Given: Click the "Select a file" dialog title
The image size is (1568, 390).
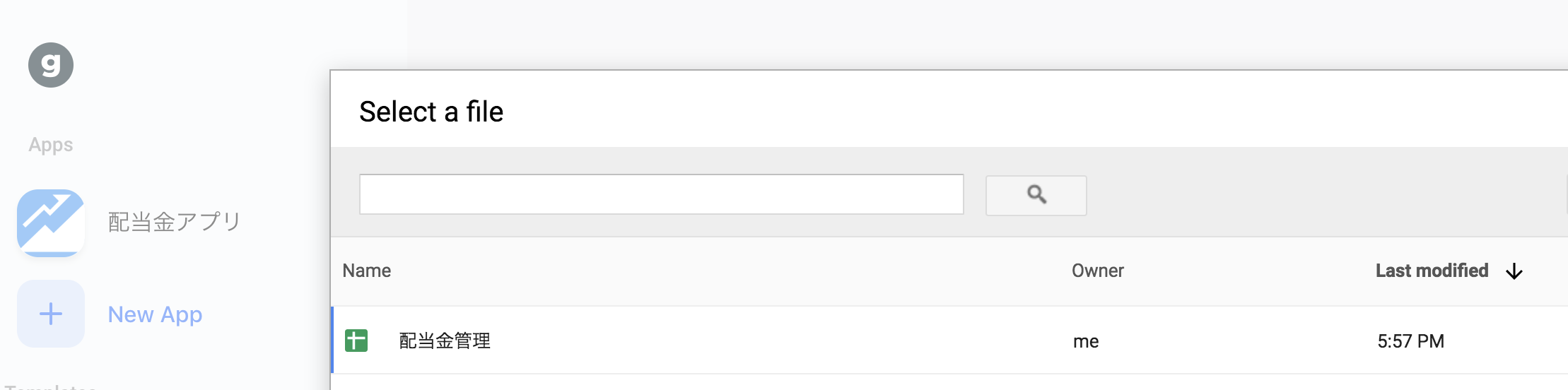Looking at the screenshot, I should (x=431, y=112).
